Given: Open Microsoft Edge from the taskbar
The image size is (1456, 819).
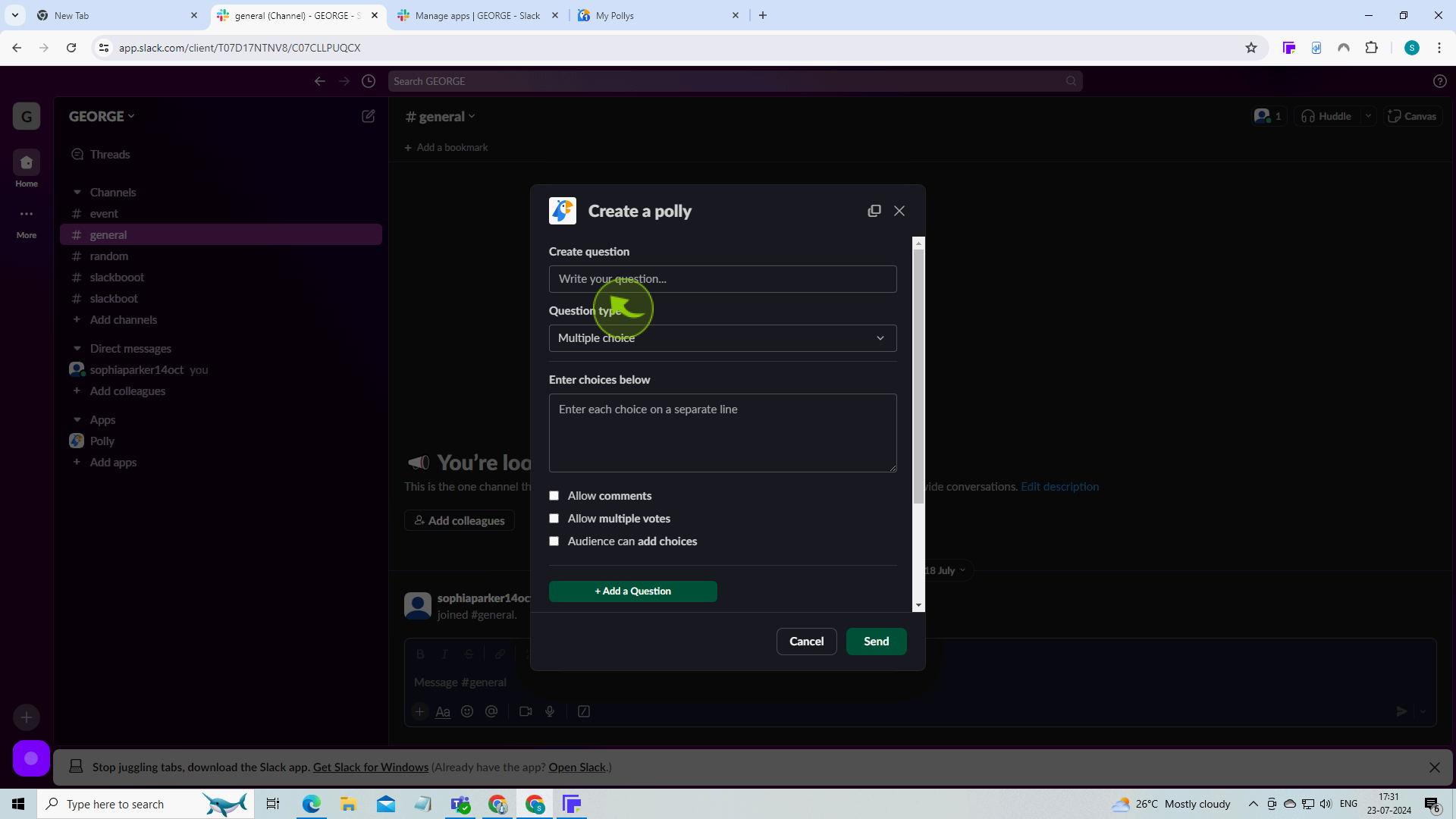Looking at the screenshot, I should point(312,804).
